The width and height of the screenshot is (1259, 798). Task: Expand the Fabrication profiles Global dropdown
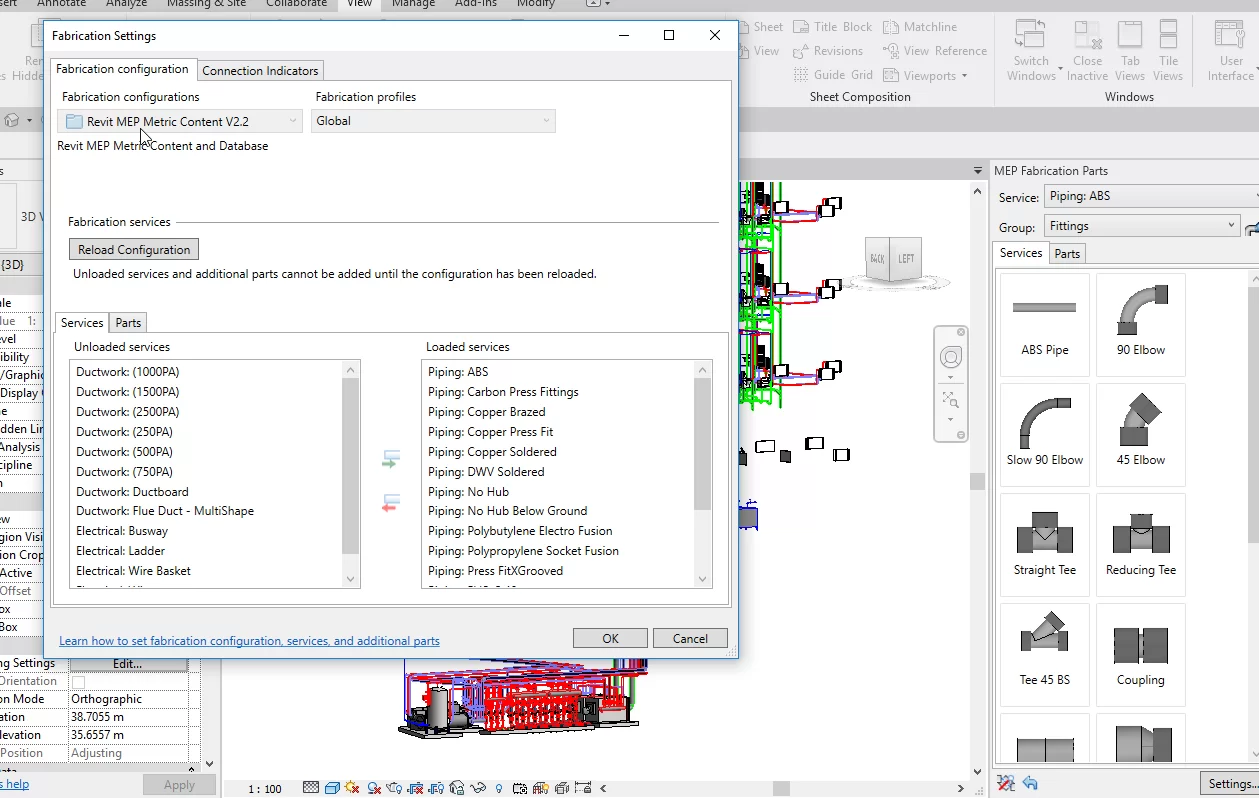[x=433, y=121]
